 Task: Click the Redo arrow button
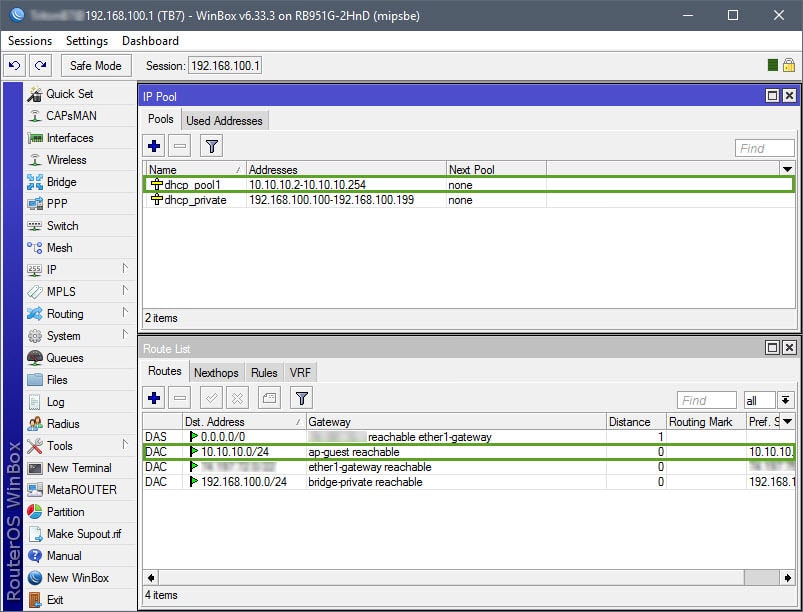[40, 66]
